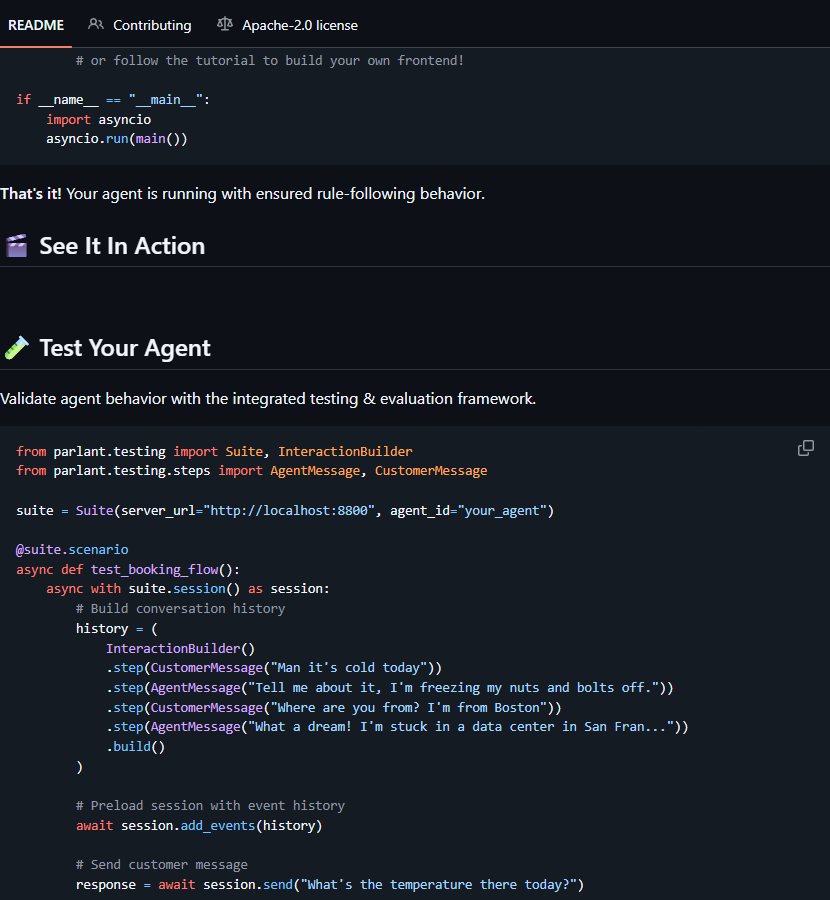Click the session.add_events(history) call
The image size is (830, 900).
point(222,825)
